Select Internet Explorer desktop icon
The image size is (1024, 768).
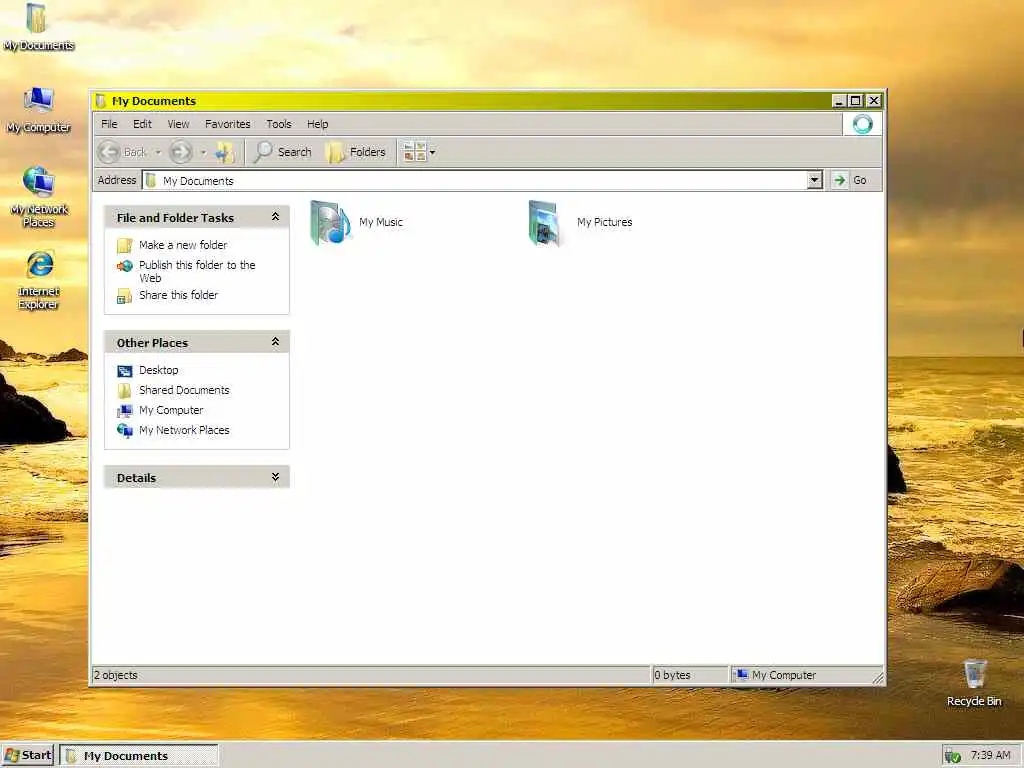(x=39, y=280)
